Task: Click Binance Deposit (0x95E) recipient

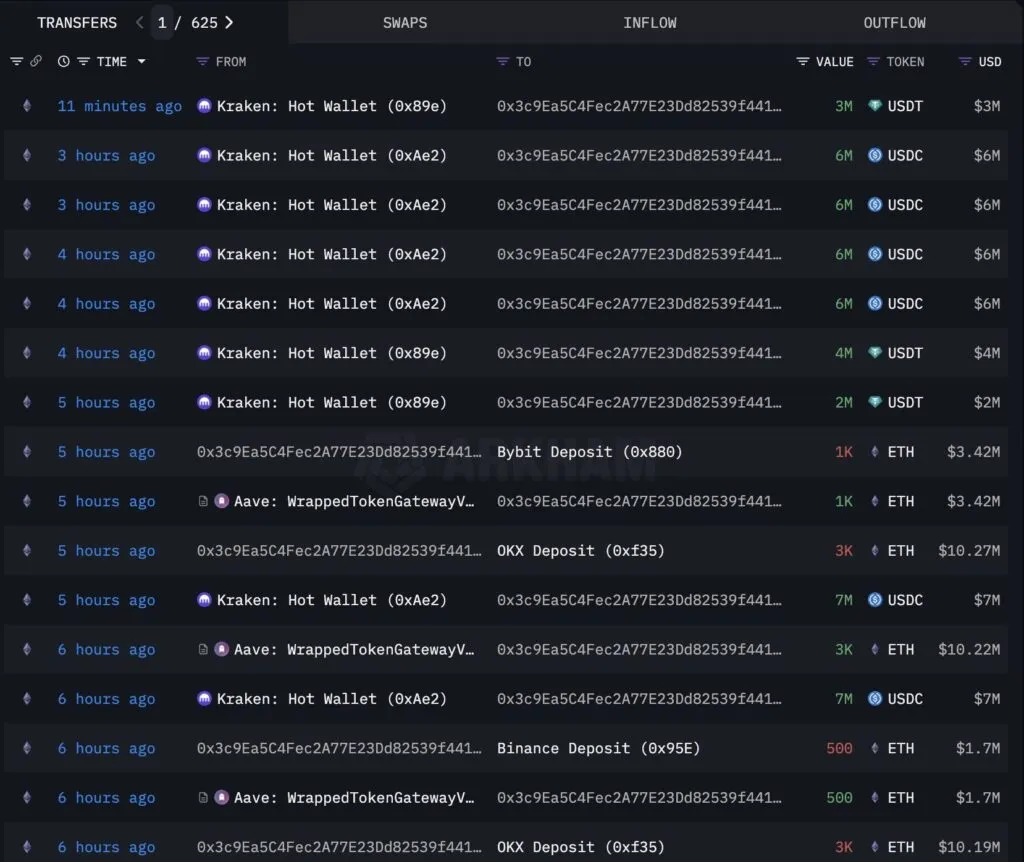Action: coord(598,748)
